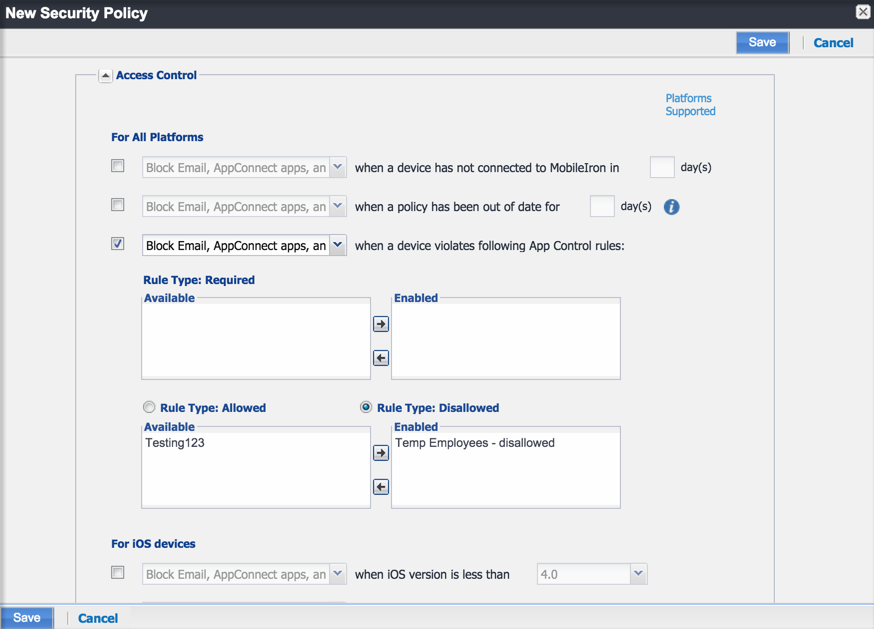Click right arrow to enable a Required rule
Image resolution: width=874 pixels, height=629 pixels.
click(380, 324)
